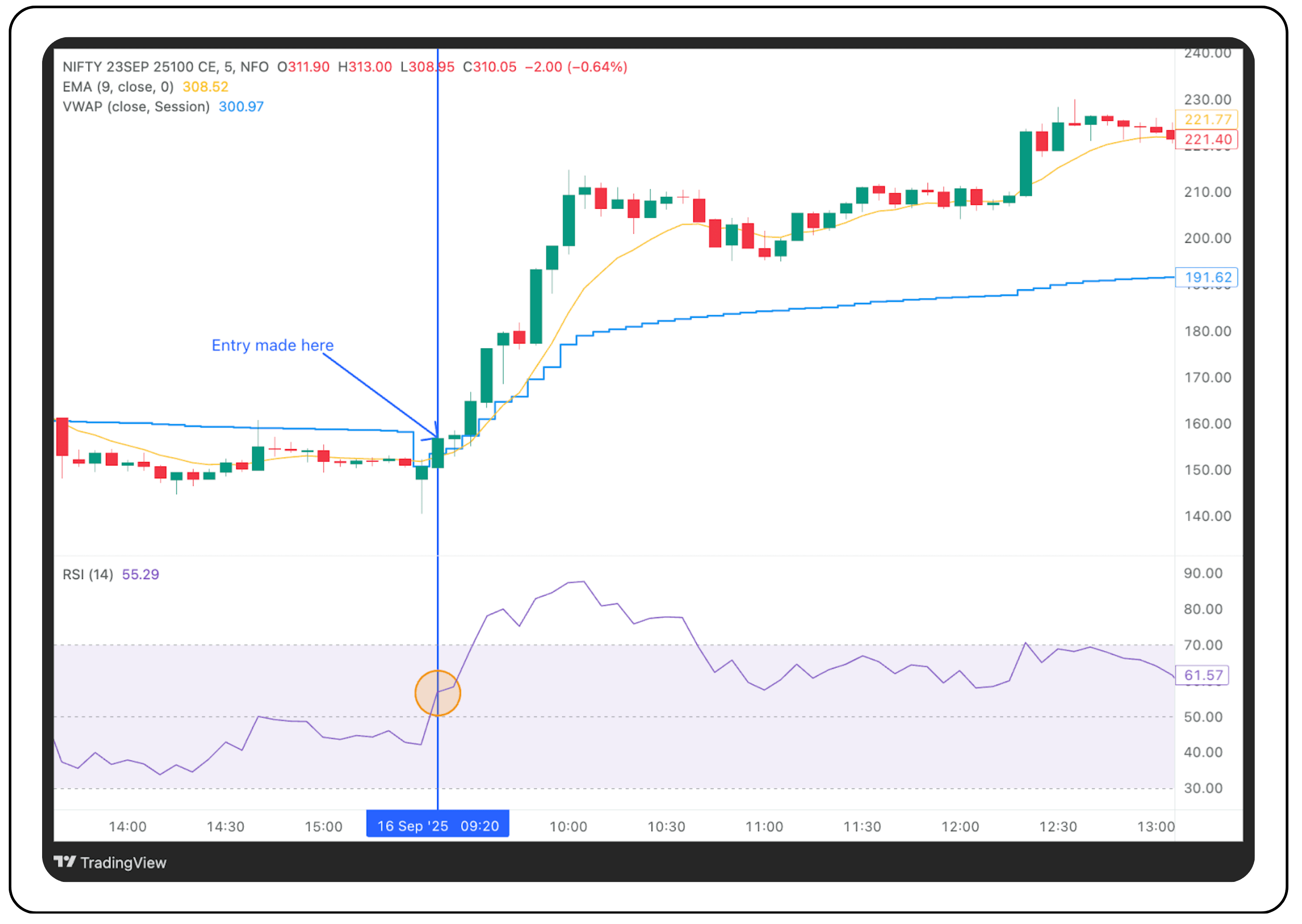
Task: Select the red 221.40 last price label
Action: pyautogui.click(x=1207, y=139)
